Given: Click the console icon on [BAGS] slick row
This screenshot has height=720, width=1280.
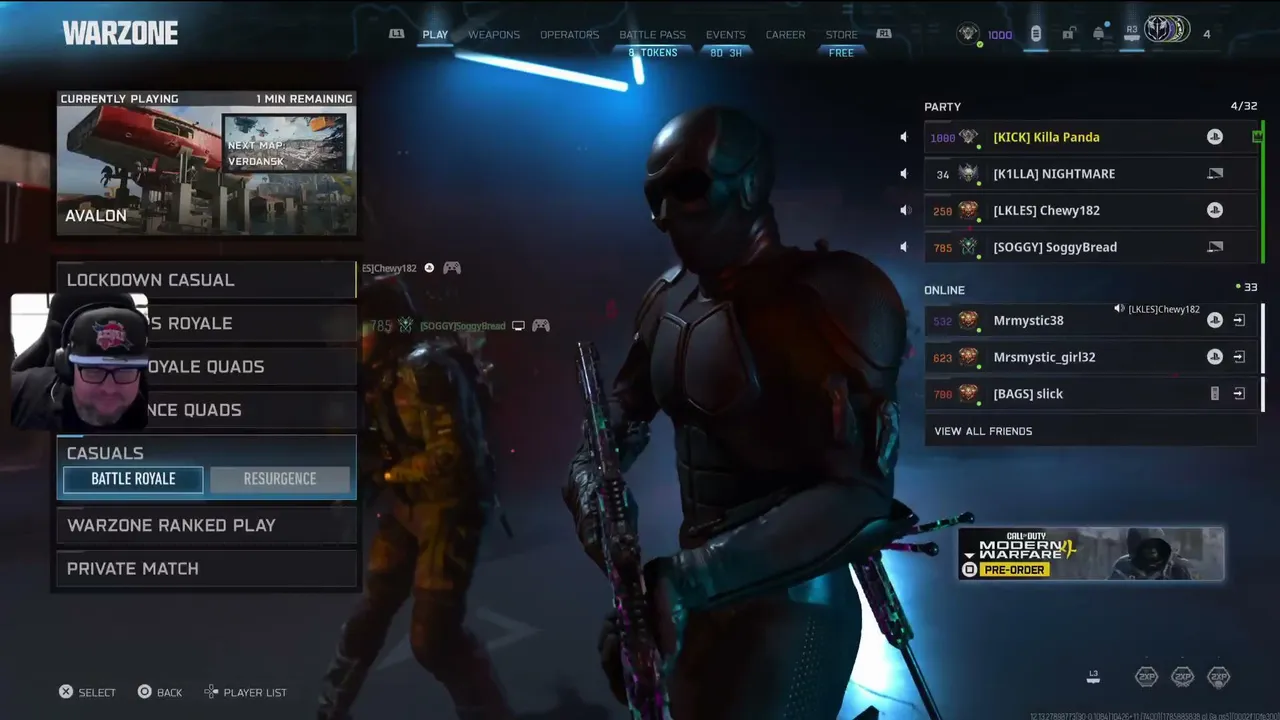Looking at the screenshot, I should (1215, 394).
